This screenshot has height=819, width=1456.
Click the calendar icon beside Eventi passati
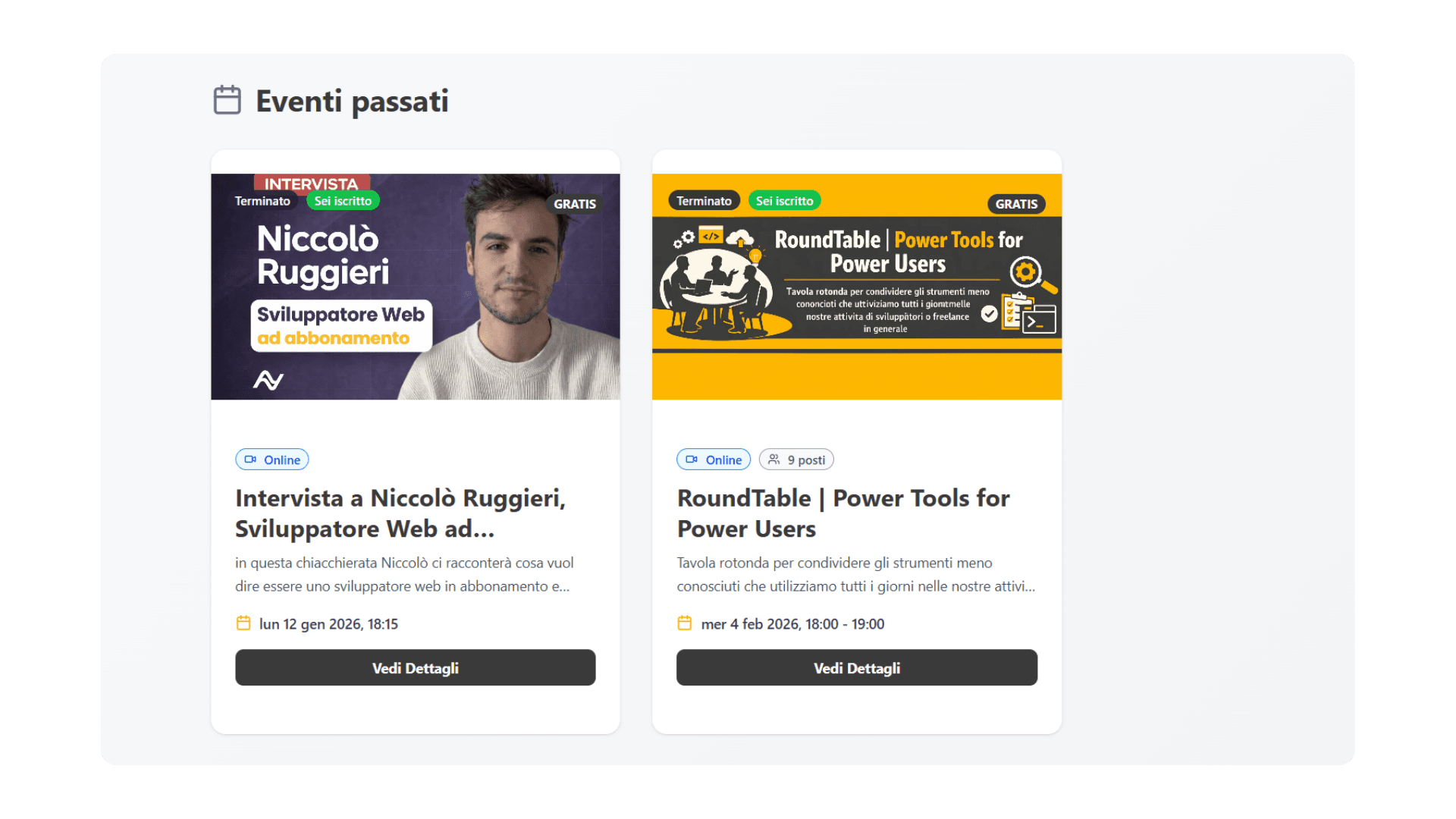pyautogui.click(x=227, y=100)
